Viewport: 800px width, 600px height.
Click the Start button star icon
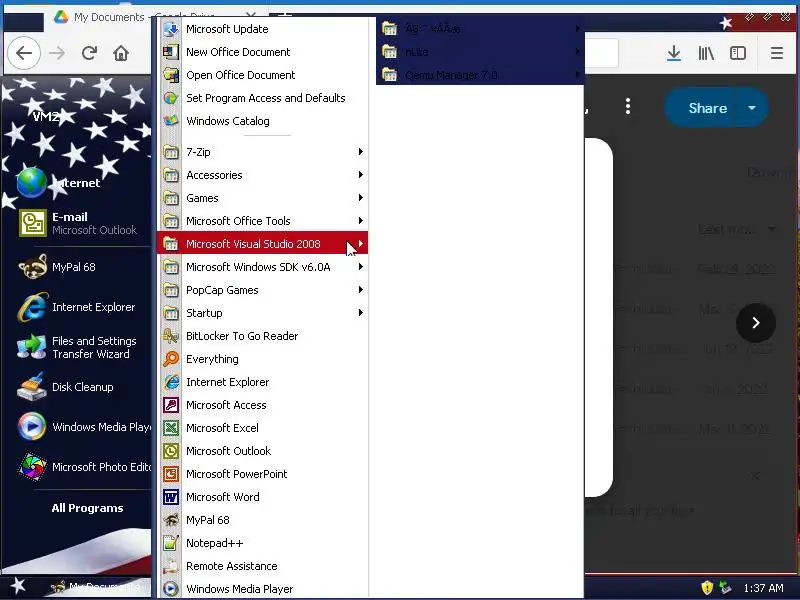point(17,586)
